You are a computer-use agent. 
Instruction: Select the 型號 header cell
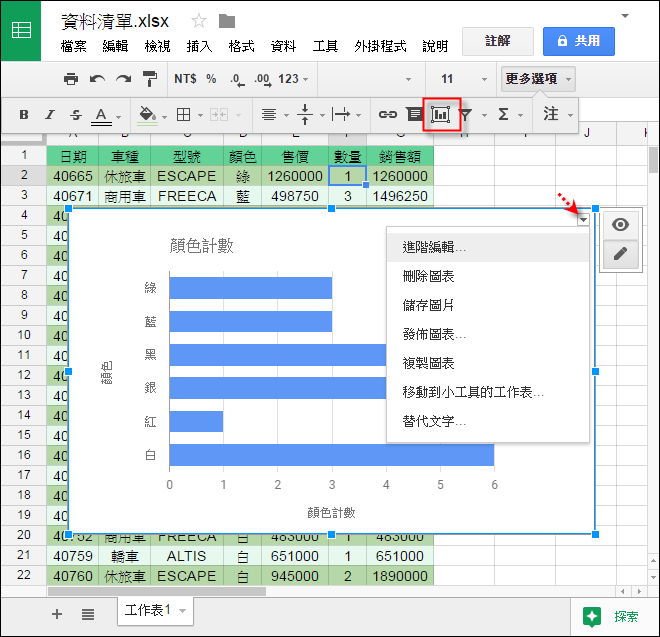coord(187,157)
